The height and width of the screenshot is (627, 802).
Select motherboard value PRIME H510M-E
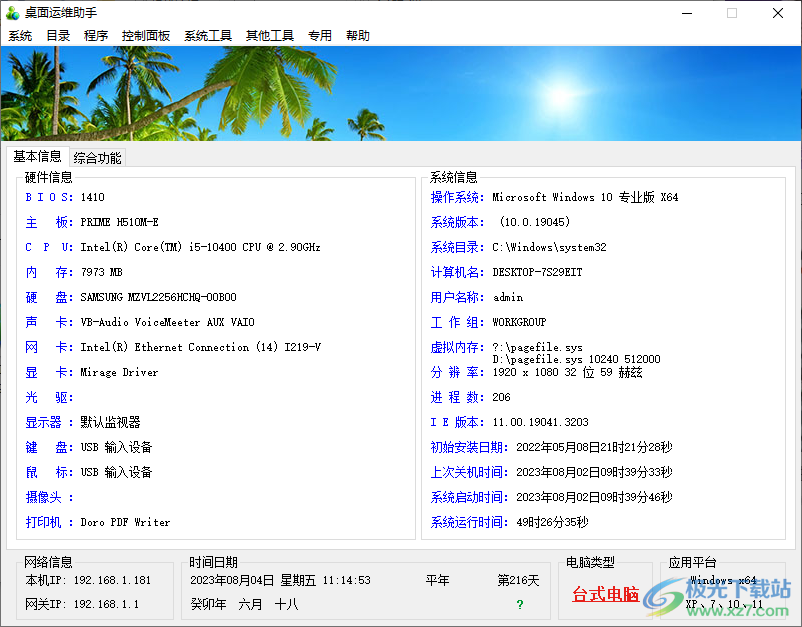pyautogui.click(x=119, y=222)
